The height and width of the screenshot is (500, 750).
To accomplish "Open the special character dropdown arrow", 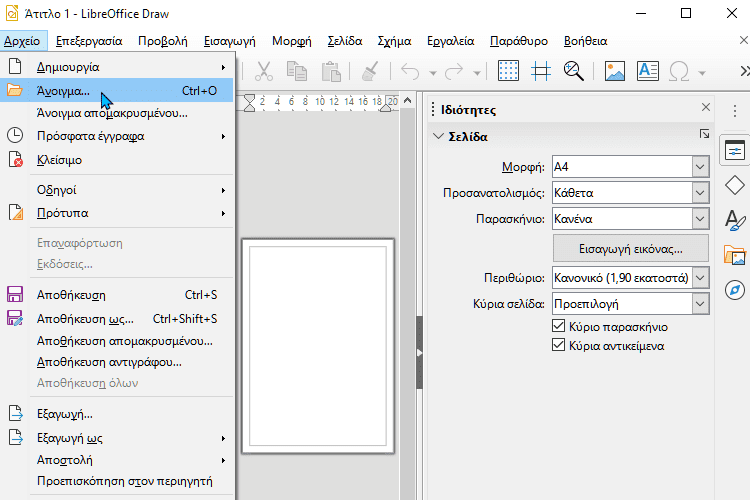I will pyautogui.click(x=702, y=73).
